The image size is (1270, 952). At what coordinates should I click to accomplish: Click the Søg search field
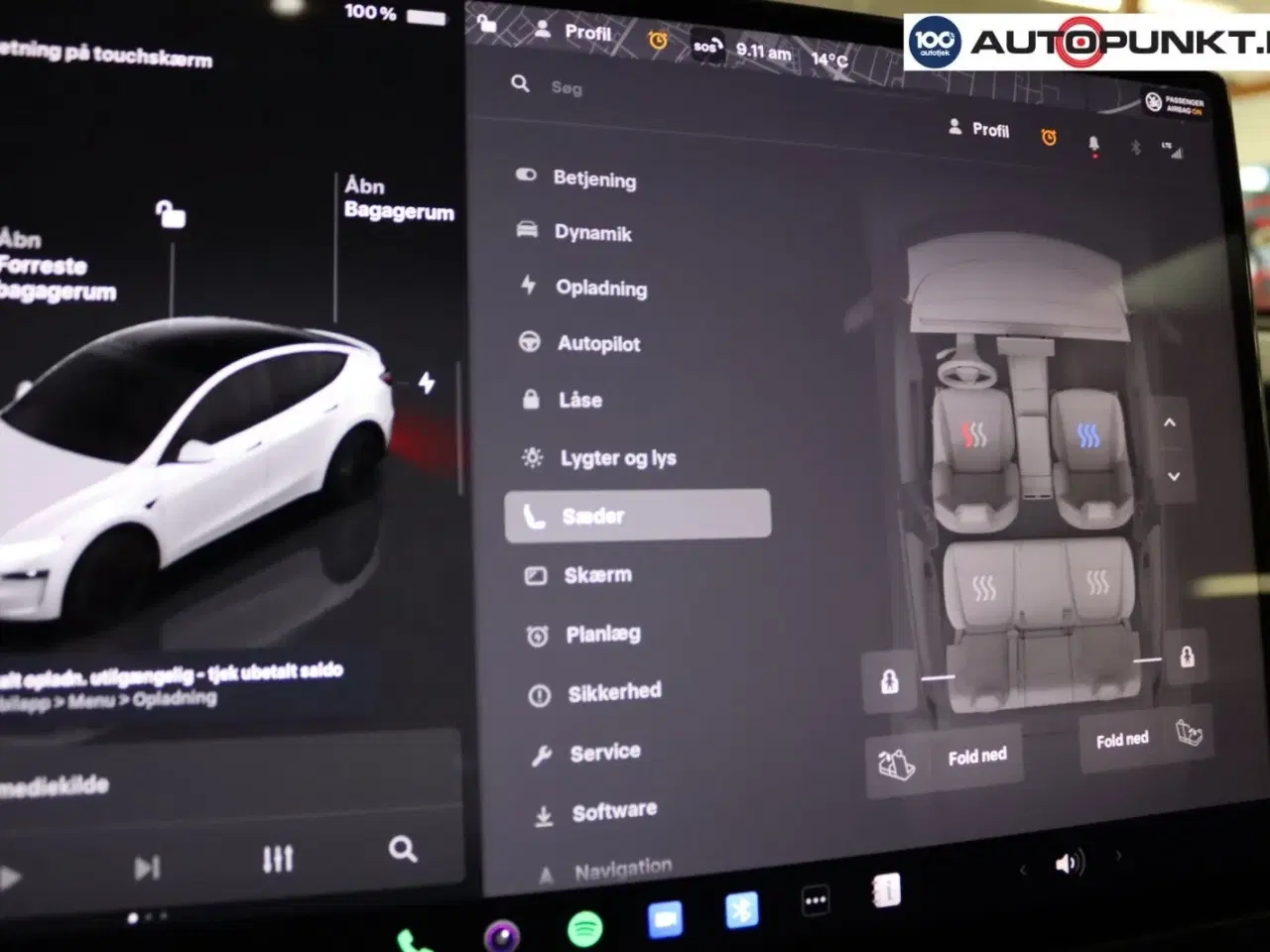[x=566, y=86]
